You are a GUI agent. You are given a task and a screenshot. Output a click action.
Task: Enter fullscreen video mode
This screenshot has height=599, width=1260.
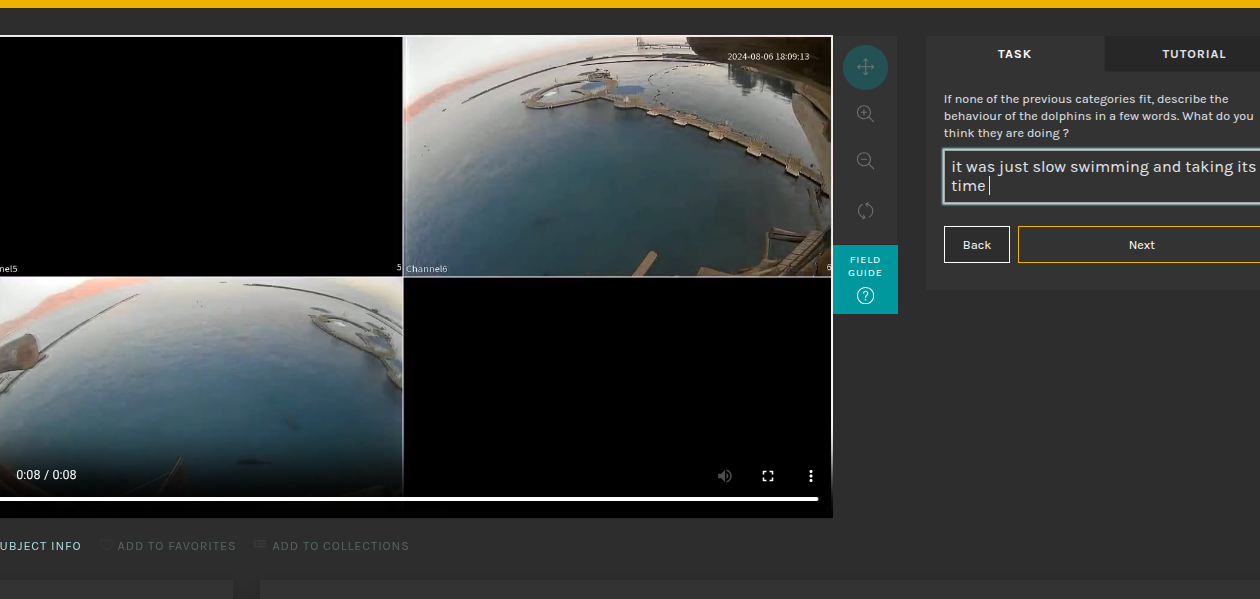click(768, 476)
